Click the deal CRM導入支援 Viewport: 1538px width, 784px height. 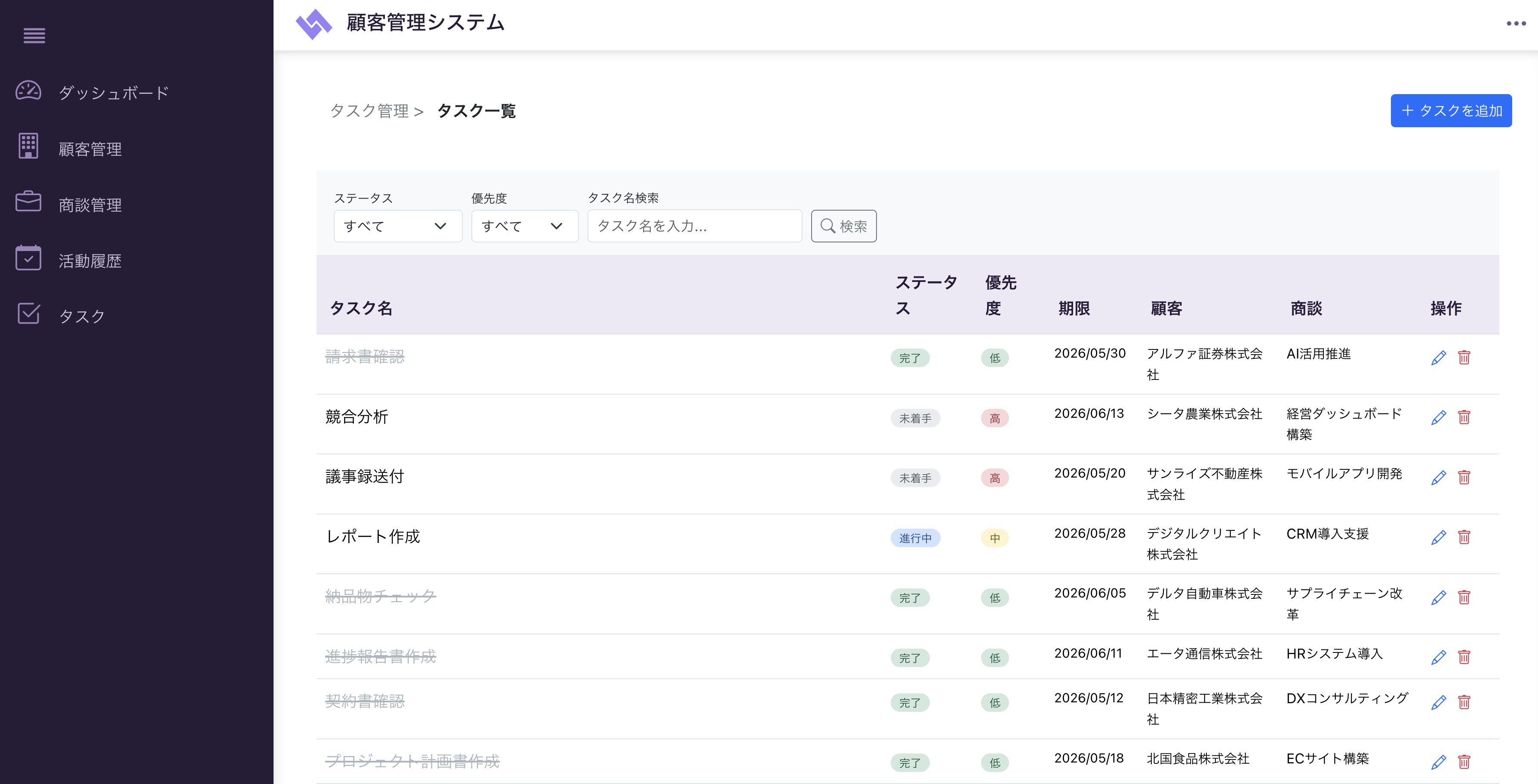1327,533
